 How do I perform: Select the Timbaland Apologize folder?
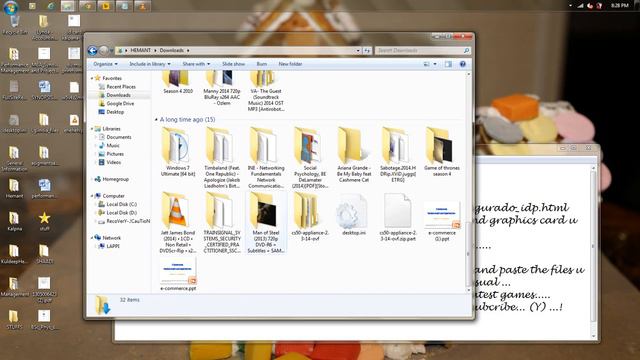[222, 158]
